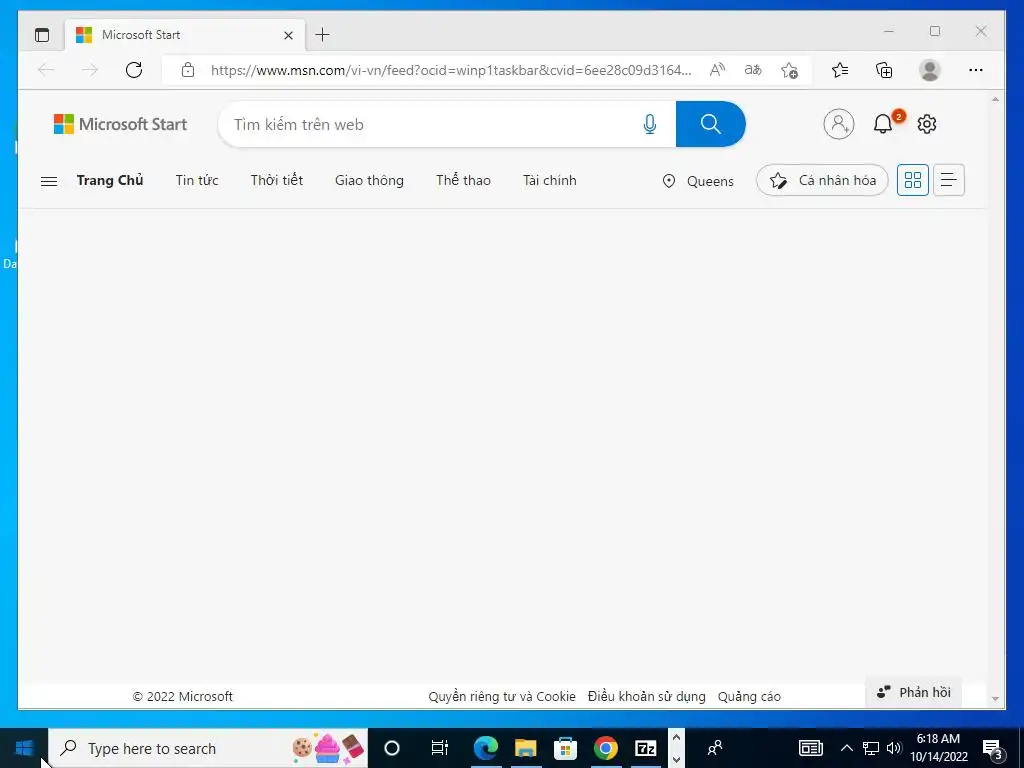This screenshot has width=1024, height=768.
Task: Select the Trang Chủ tab
Action: click(x=110, y=180)
